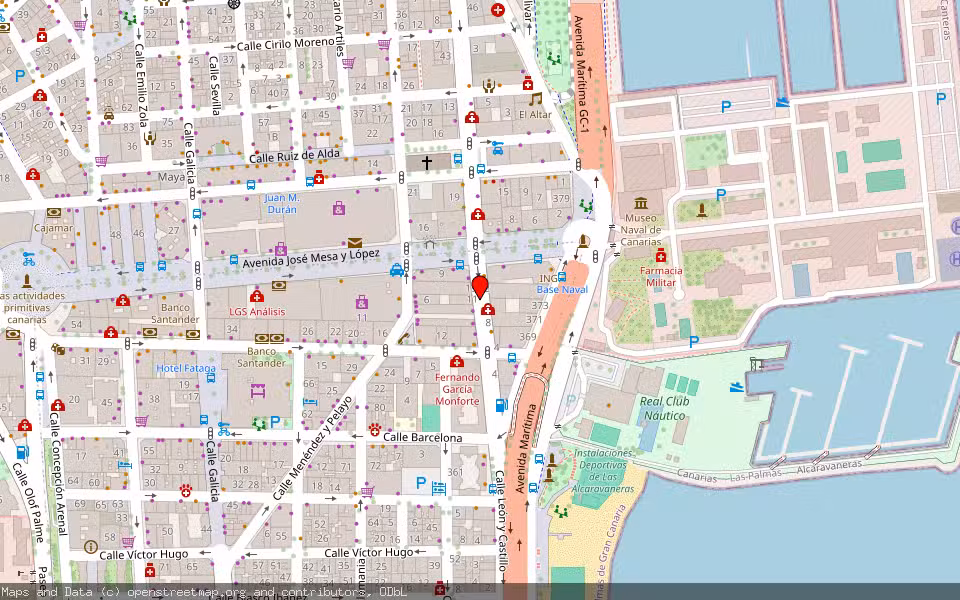This screenshot has width=960, height=600.
Task: Select the ferry icon at top dock edge
Action: pos(782,102)
